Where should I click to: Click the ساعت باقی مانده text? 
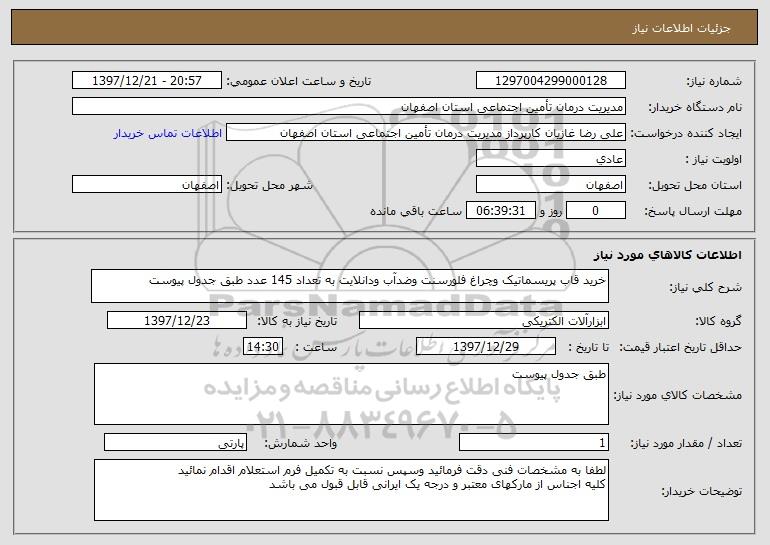click(x=416, y=211)
